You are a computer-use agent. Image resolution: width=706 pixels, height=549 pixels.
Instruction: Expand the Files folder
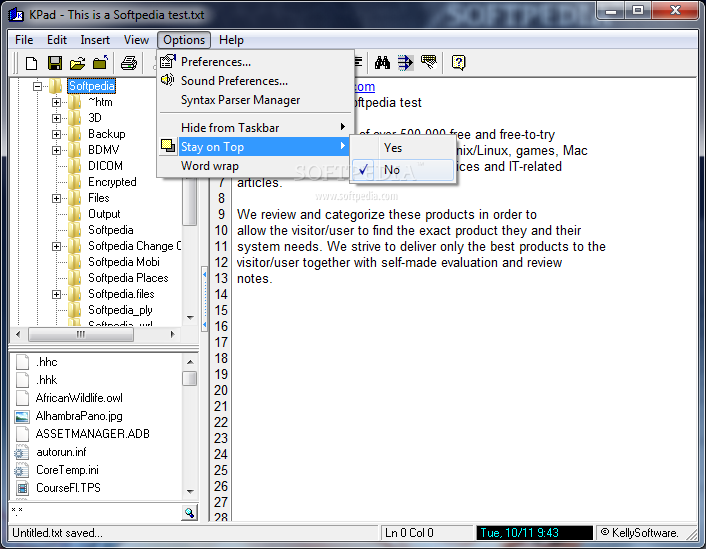click(x=56, y=198)
